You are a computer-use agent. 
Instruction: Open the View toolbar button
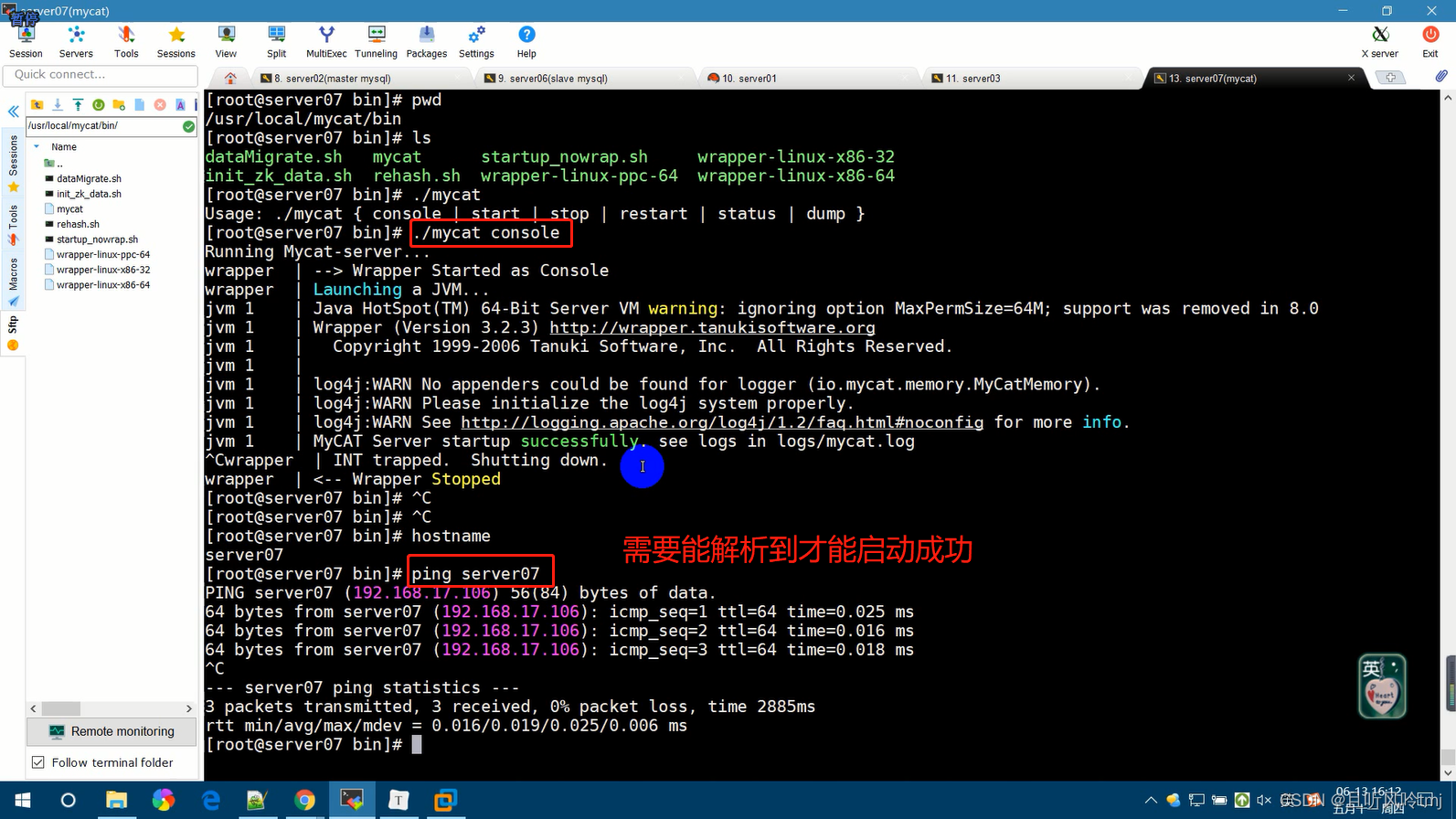tap(226, 42)
